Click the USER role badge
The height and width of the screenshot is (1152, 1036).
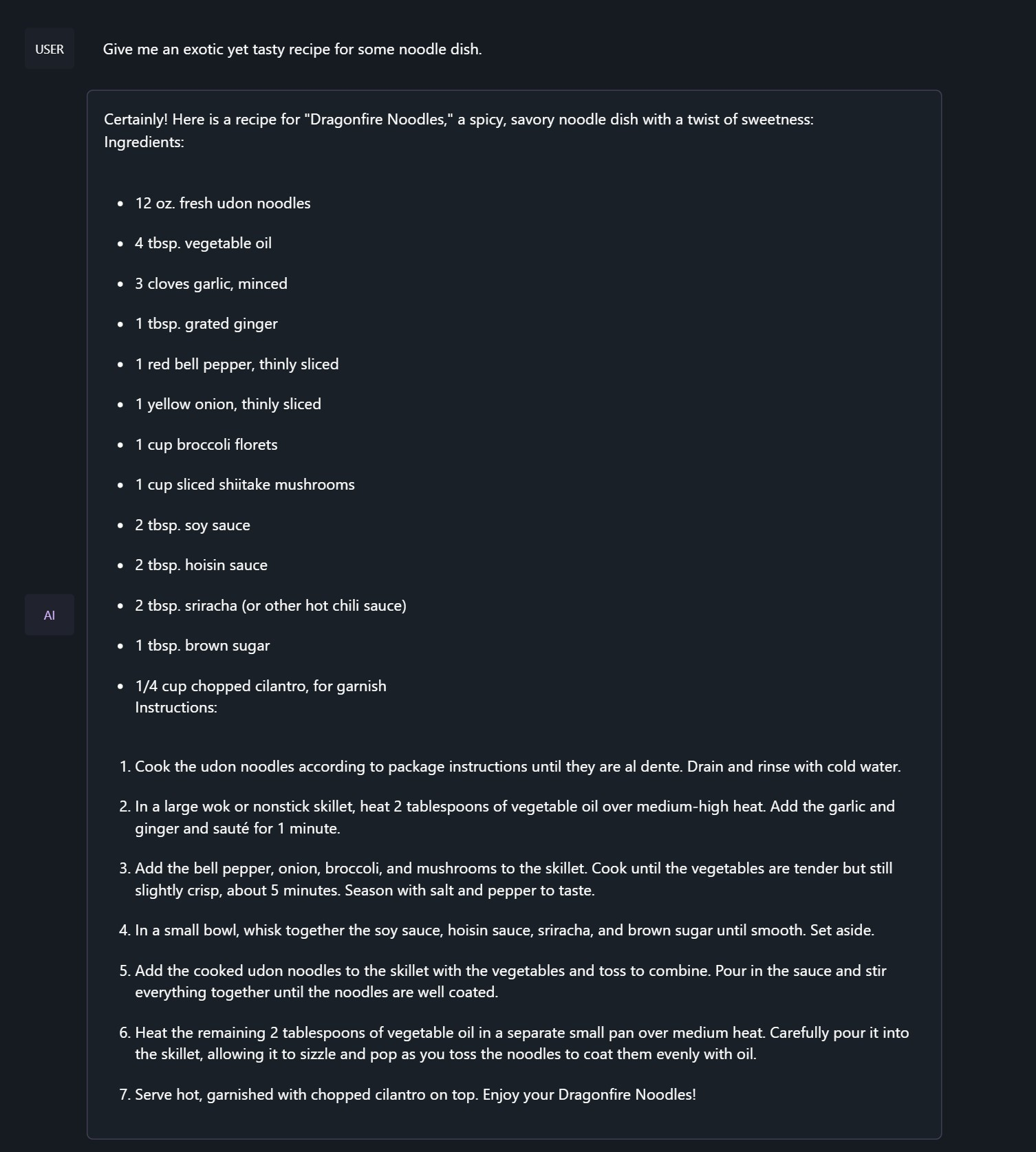50,49
